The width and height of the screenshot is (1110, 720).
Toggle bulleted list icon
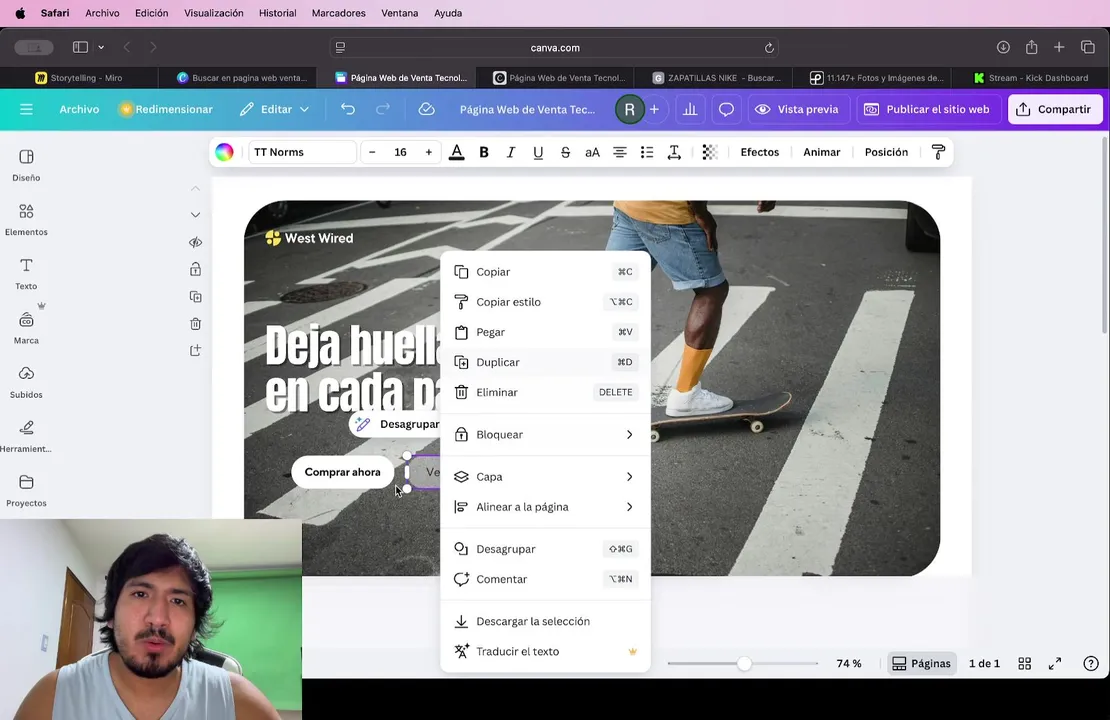click(646, 152)
